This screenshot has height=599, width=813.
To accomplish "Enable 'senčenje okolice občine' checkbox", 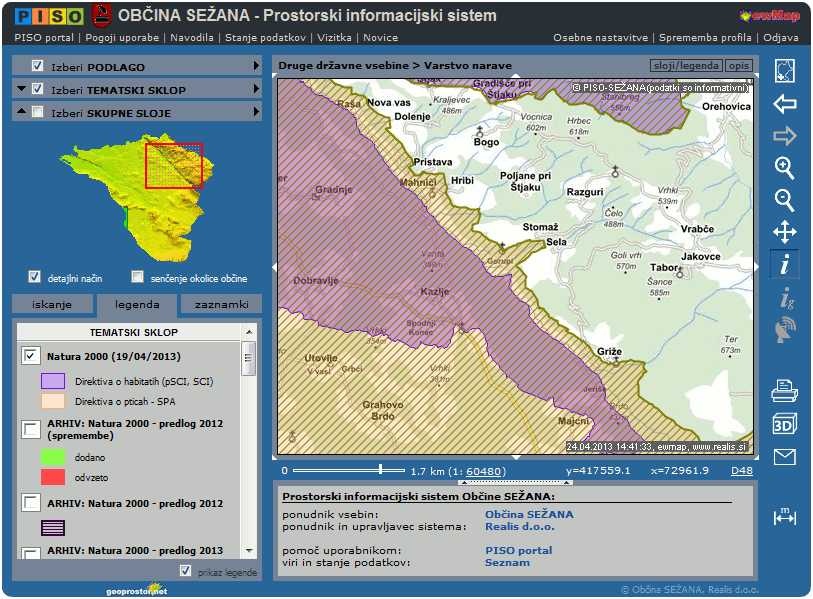I will pyautogui.click(x=138, y=277).
